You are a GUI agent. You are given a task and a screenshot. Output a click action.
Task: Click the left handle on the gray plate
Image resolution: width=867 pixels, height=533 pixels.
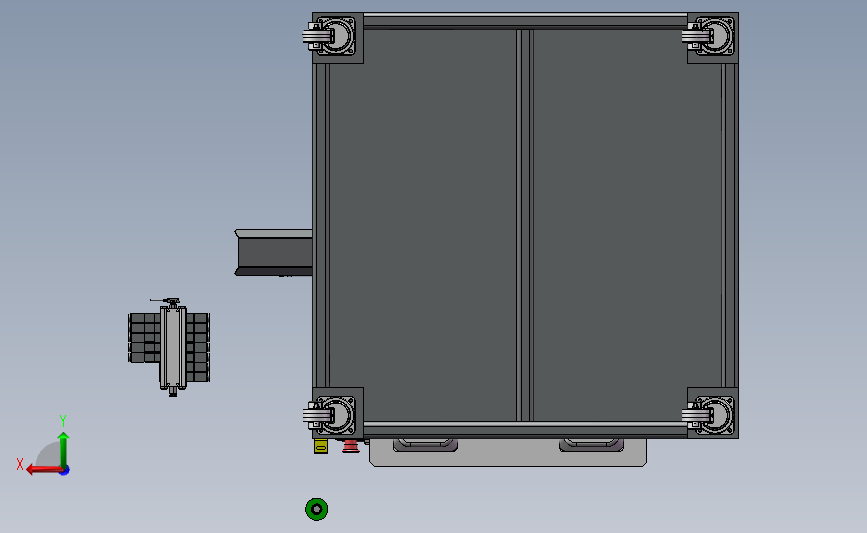pyautogui.click(x=425, y=445)
